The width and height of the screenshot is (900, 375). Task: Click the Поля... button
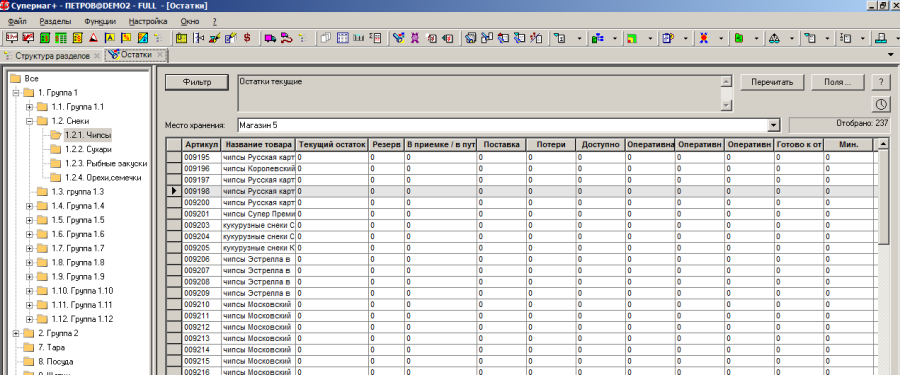pyautogui.click(x=837, y=82)
